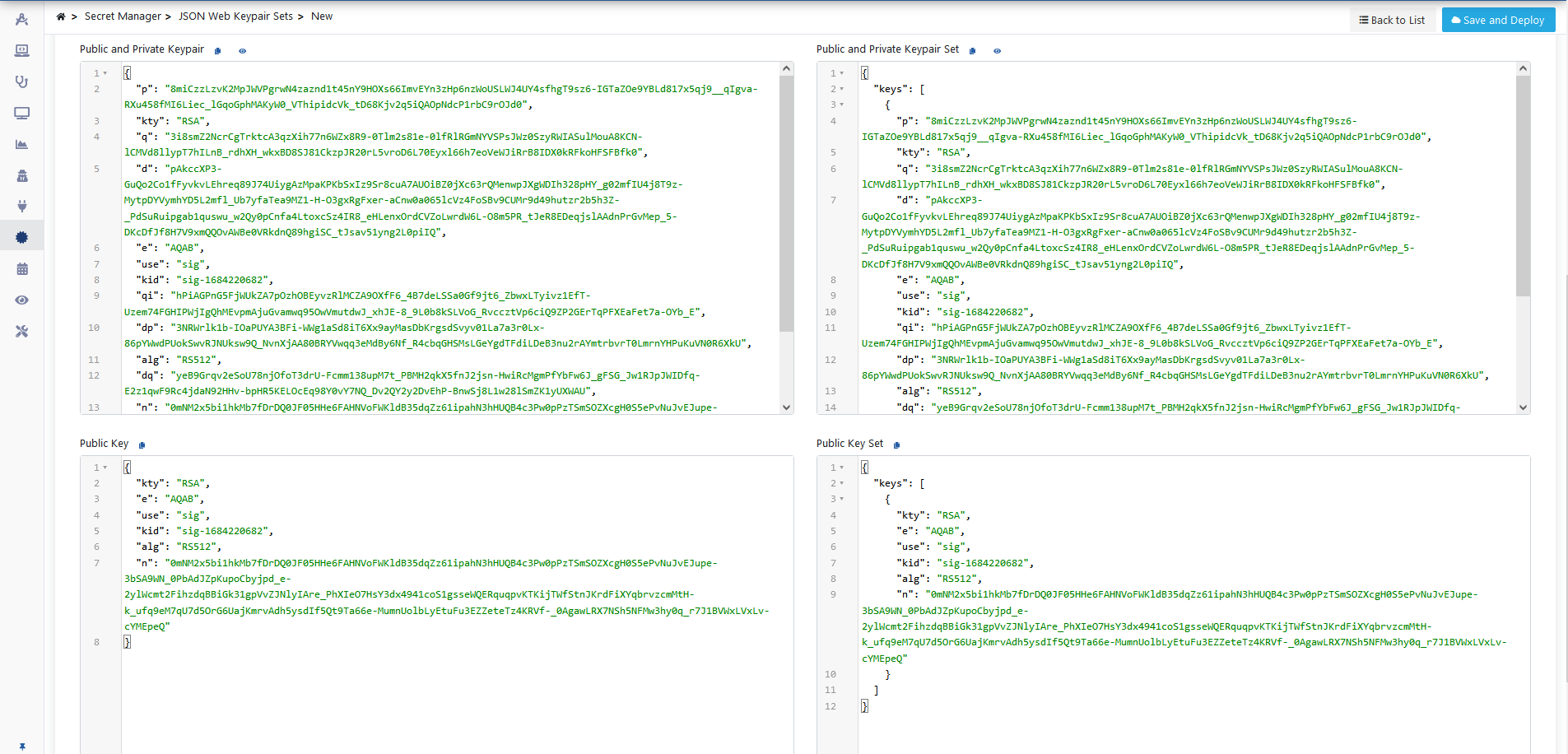The height and width of the screenshot is (754, 1568).
Task: Collapse line 1 fold in Public Key editor
Action: (105, 468)
